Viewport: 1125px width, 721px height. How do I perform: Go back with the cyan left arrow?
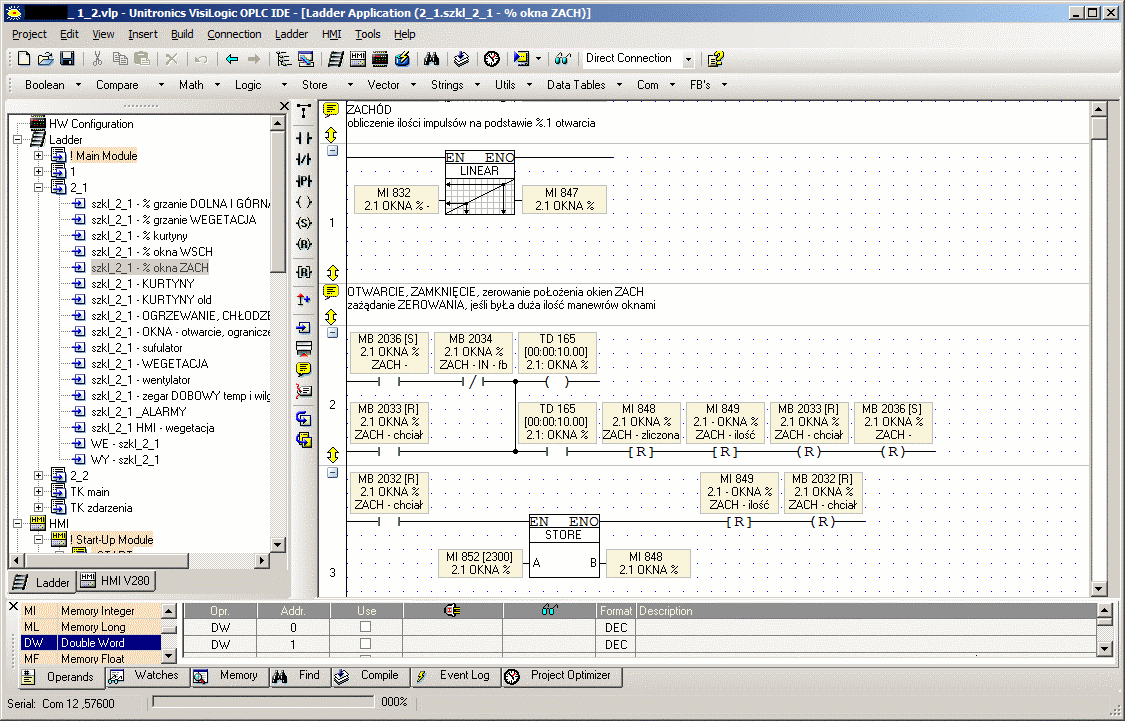pos(232,59)
